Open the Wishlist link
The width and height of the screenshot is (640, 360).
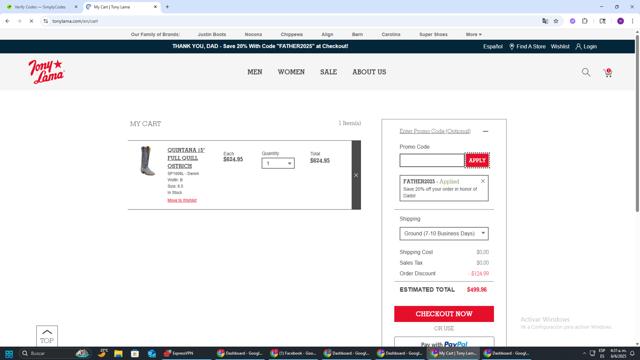(560, 47)
